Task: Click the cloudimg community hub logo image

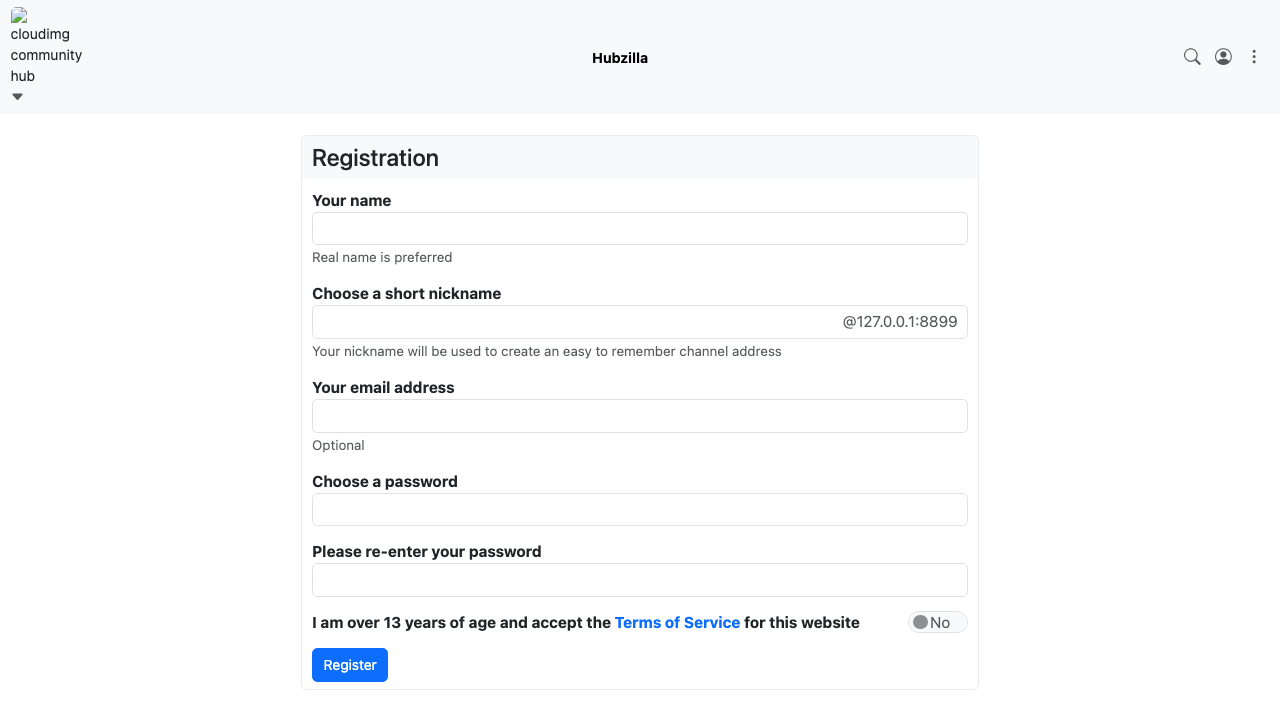Action: coord(46,45)
